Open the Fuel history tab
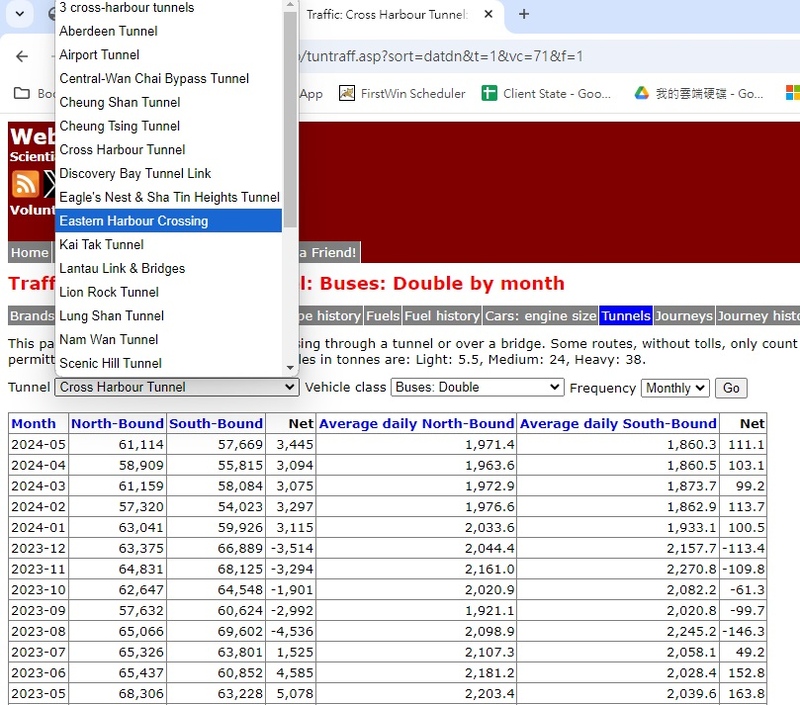The image size is (800, 705). pos(442,316)
